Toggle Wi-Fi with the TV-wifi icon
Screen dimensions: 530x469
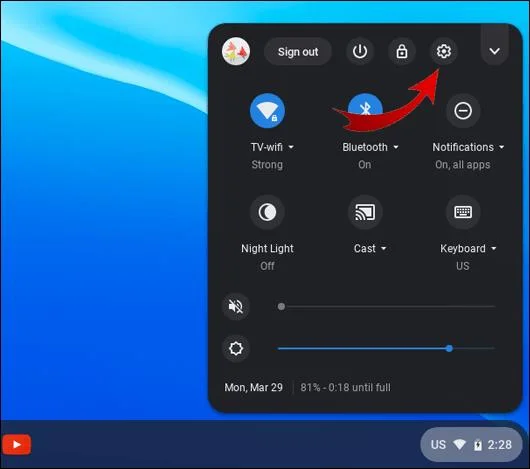tap(267, 110)
